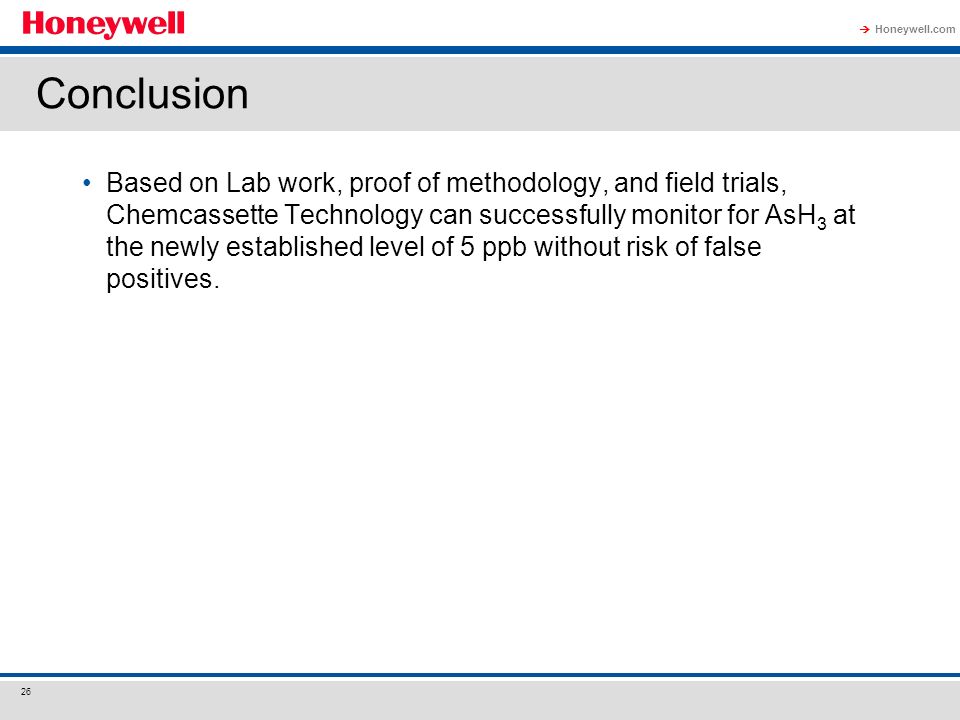Select the word Technology in second line

click(353, 215)
